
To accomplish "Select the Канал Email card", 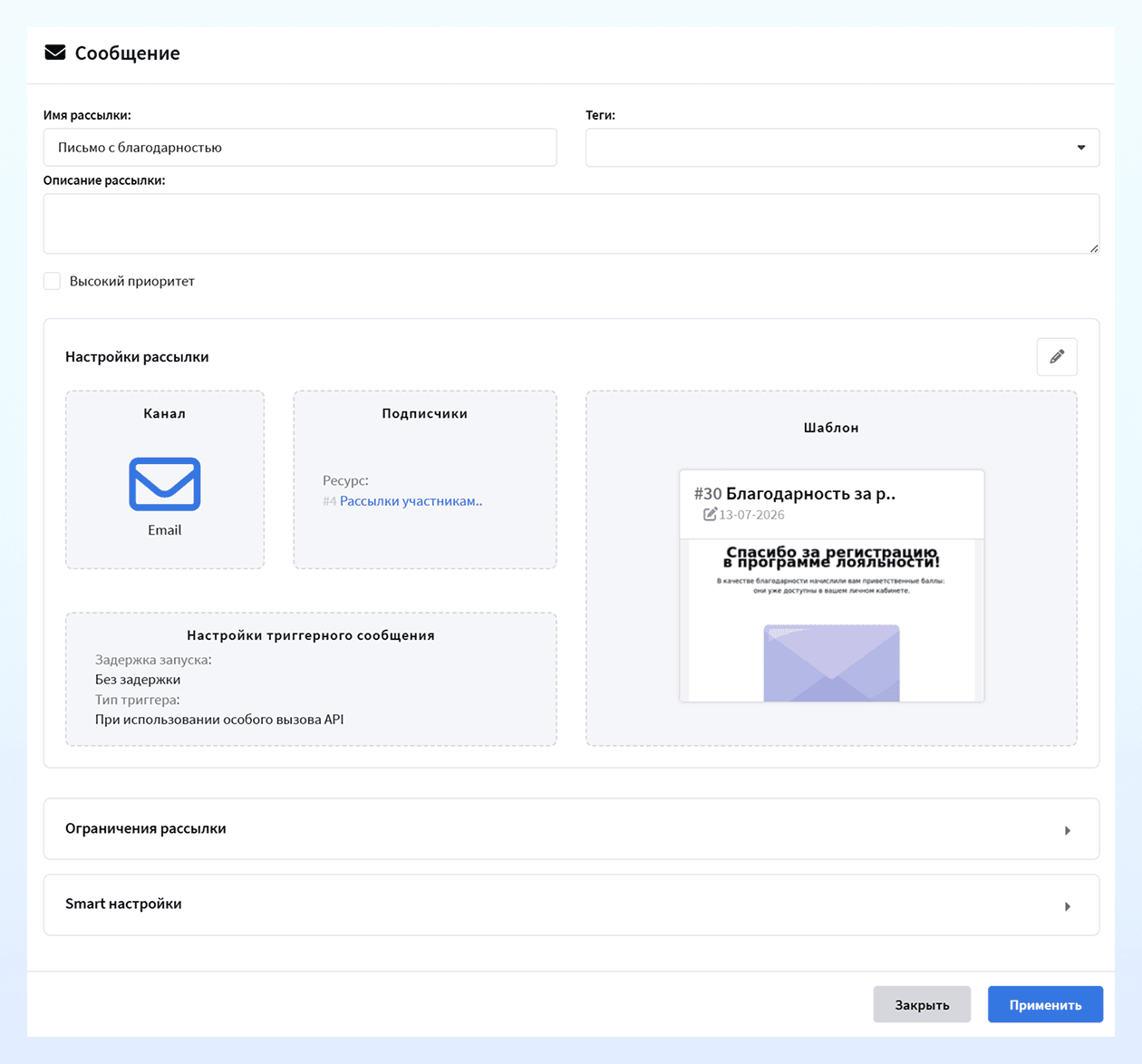I will click(x=165, y=479).
